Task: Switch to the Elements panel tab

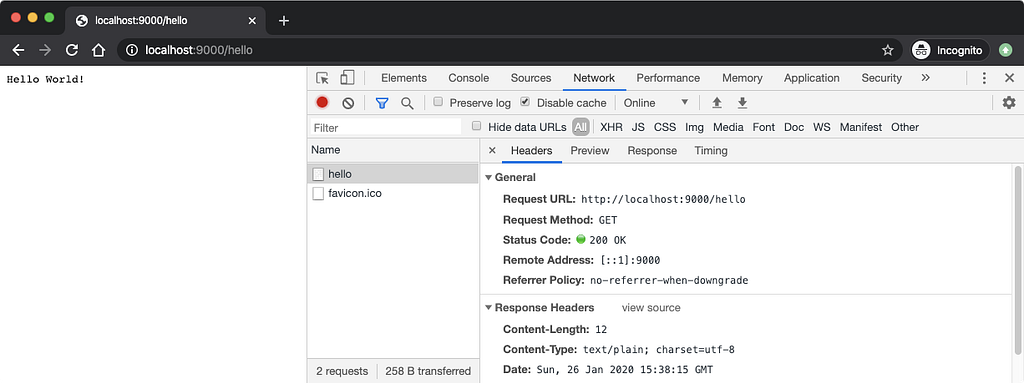Action: pos(404,78)
